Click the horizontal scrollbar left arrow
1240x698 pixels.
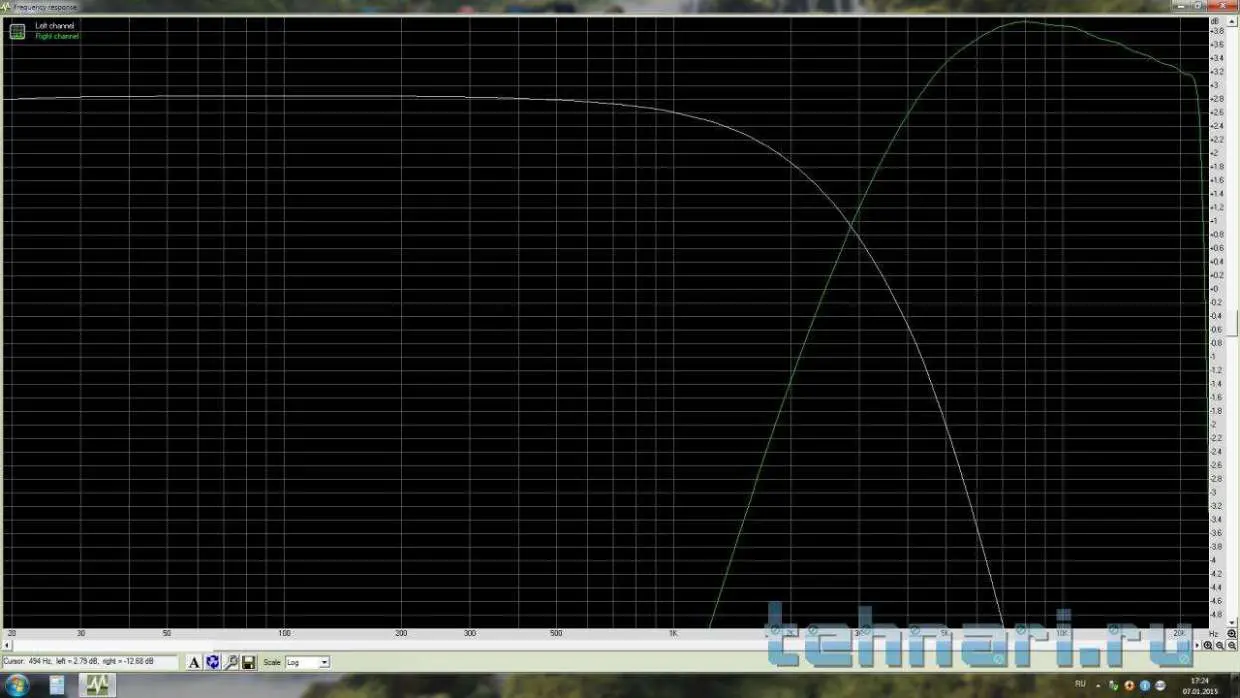click(x=5, y=645)
